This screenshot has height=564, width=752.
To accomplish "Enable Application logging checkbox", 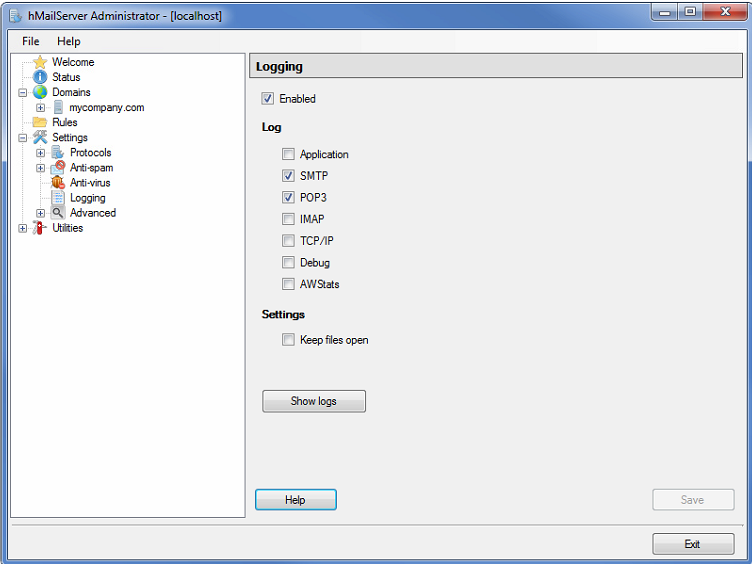I will pos(288,154).
